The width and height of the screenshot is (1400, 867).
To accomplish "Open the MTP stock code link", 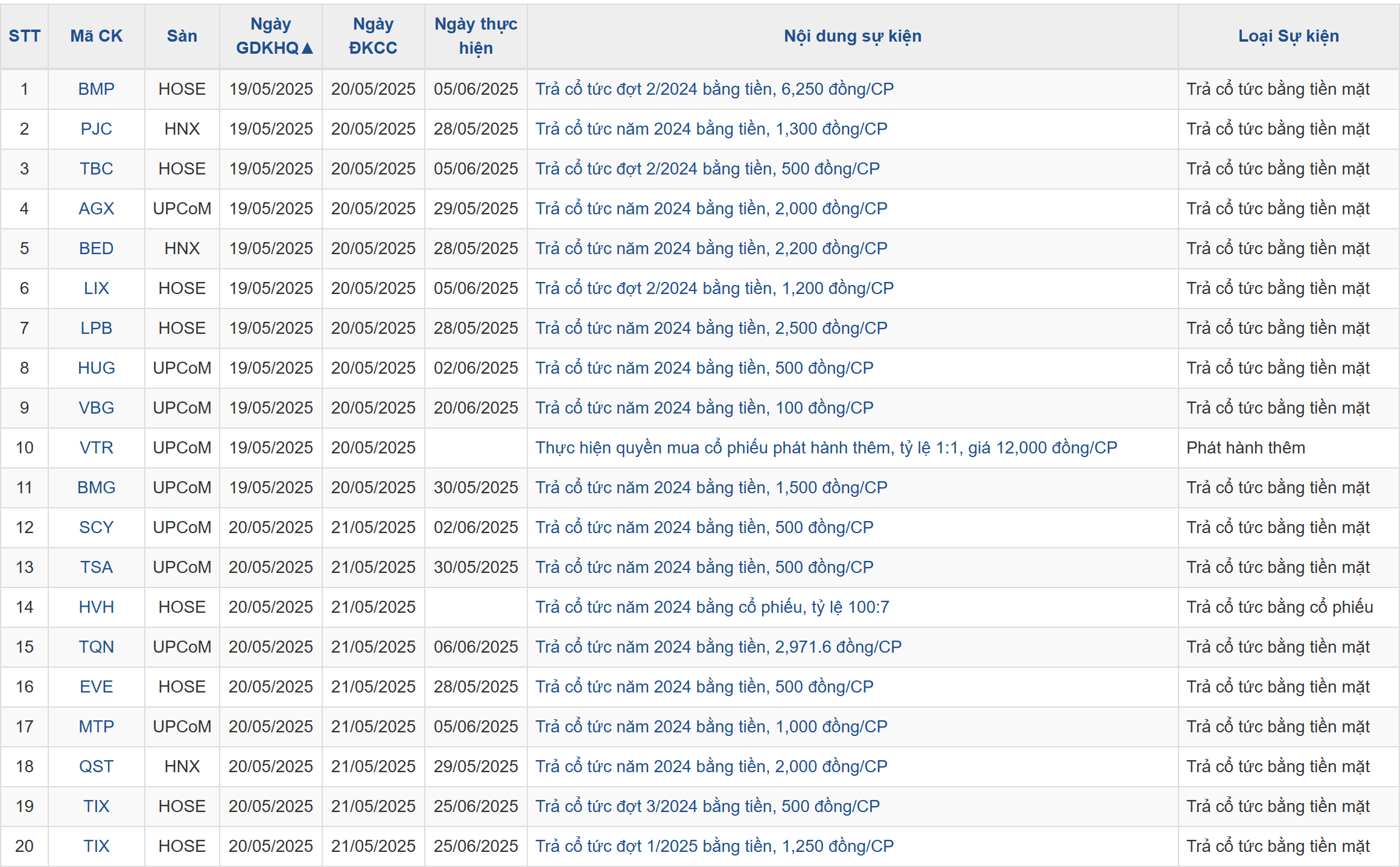I will [x=97, y=726].
